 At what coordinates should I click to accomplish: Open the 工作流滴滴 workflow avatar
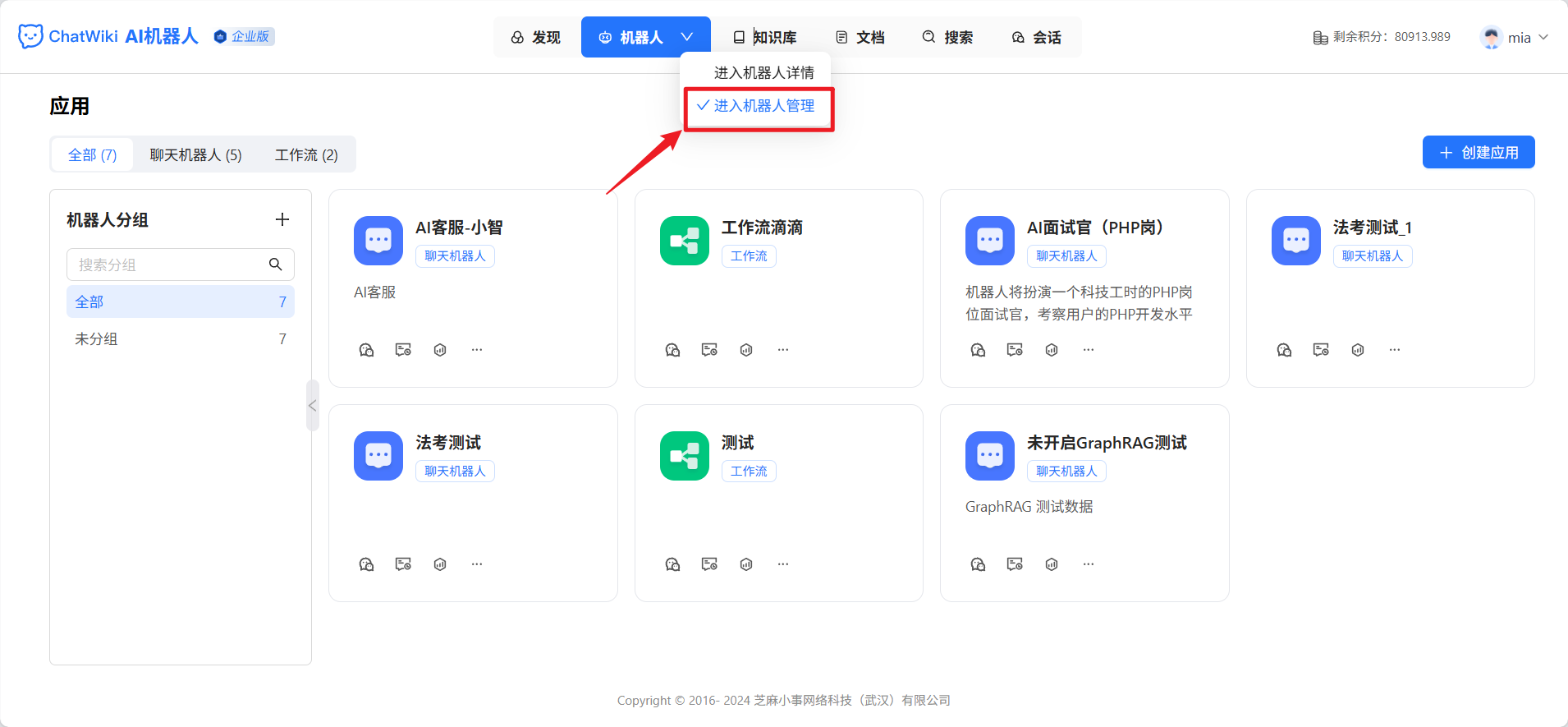[x=685, y=241]
